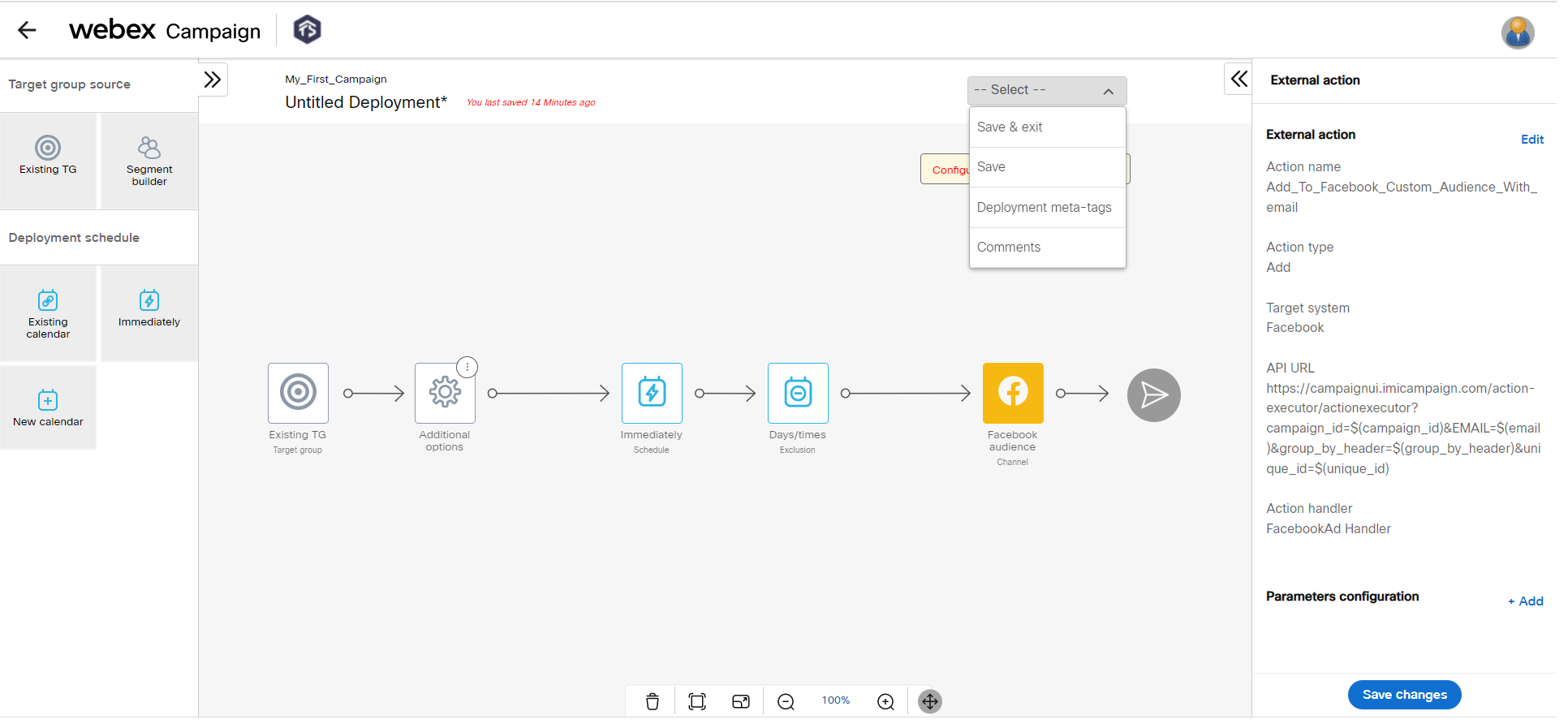1568x724 pixels.
Task: Select the Days/times exclusion node
Action: (x=798, y=393)
